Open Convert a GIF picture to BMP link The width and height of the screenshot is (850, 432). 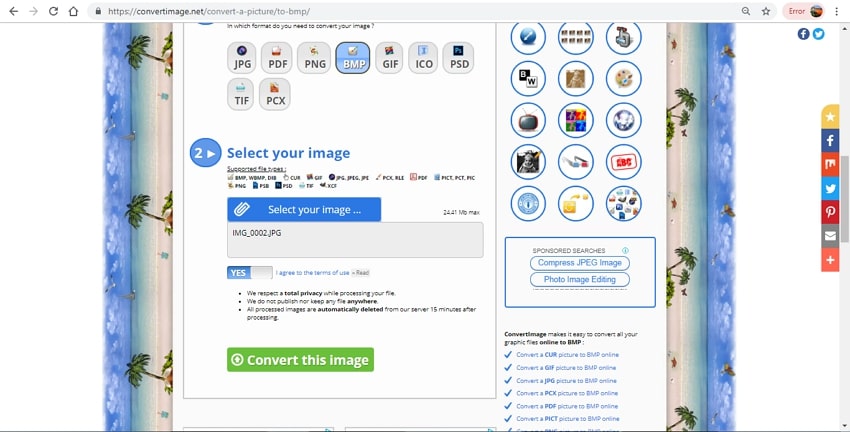click(x=566, y=367)
